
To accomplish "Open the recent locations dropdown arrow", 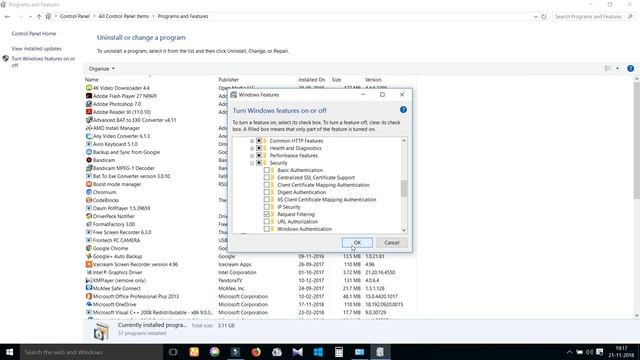I will [x=30, y=17].
